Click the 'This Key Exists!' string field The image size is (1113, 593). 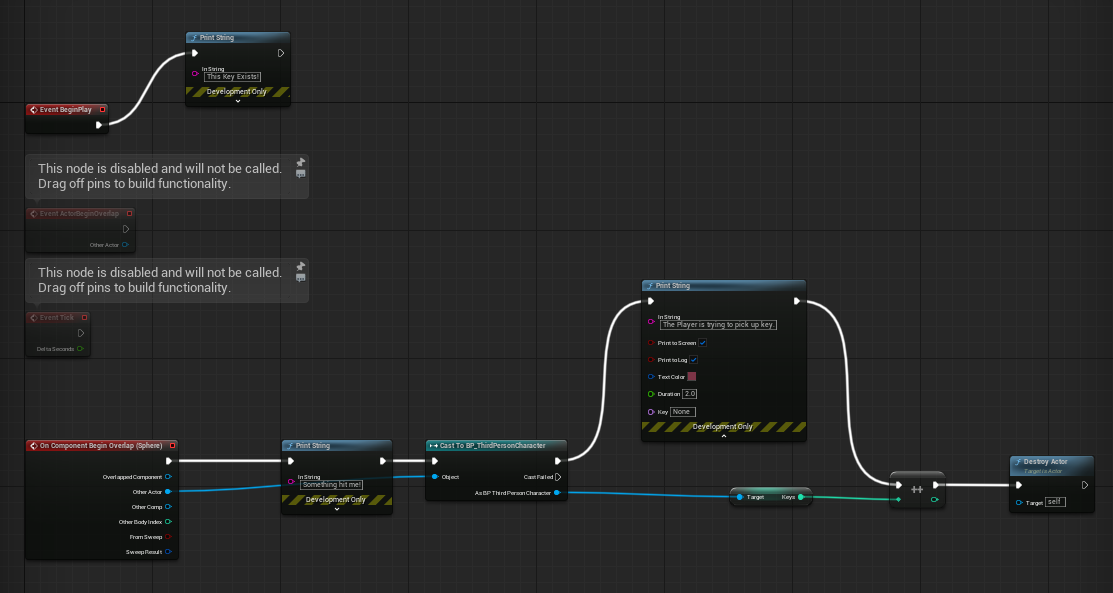click(232, 77)
